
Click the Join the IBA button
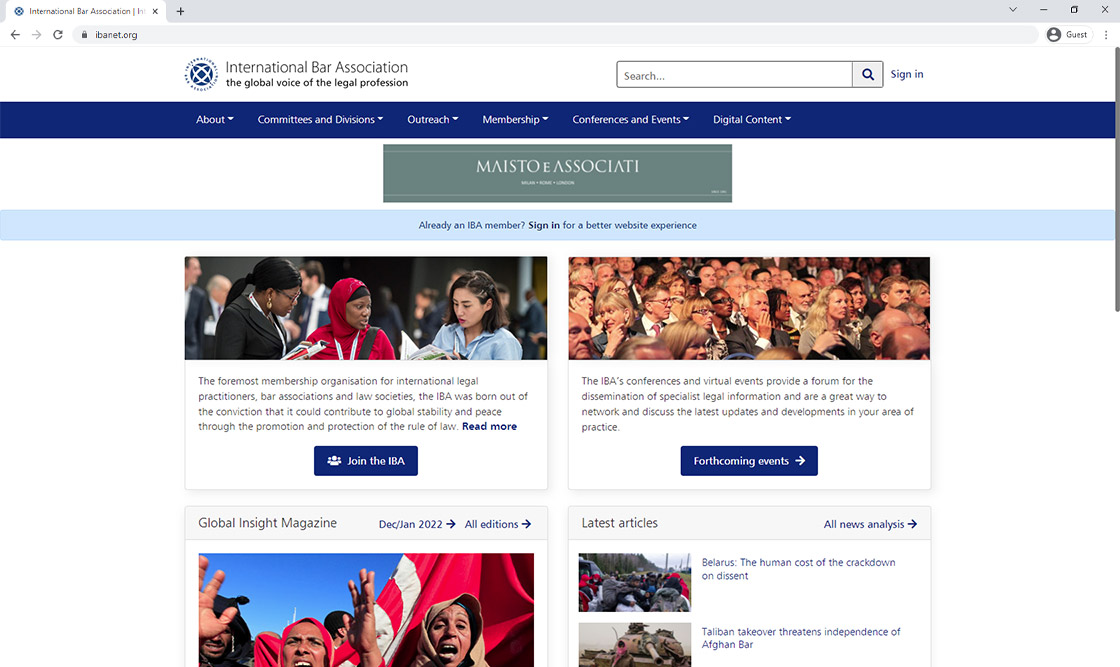366,461
